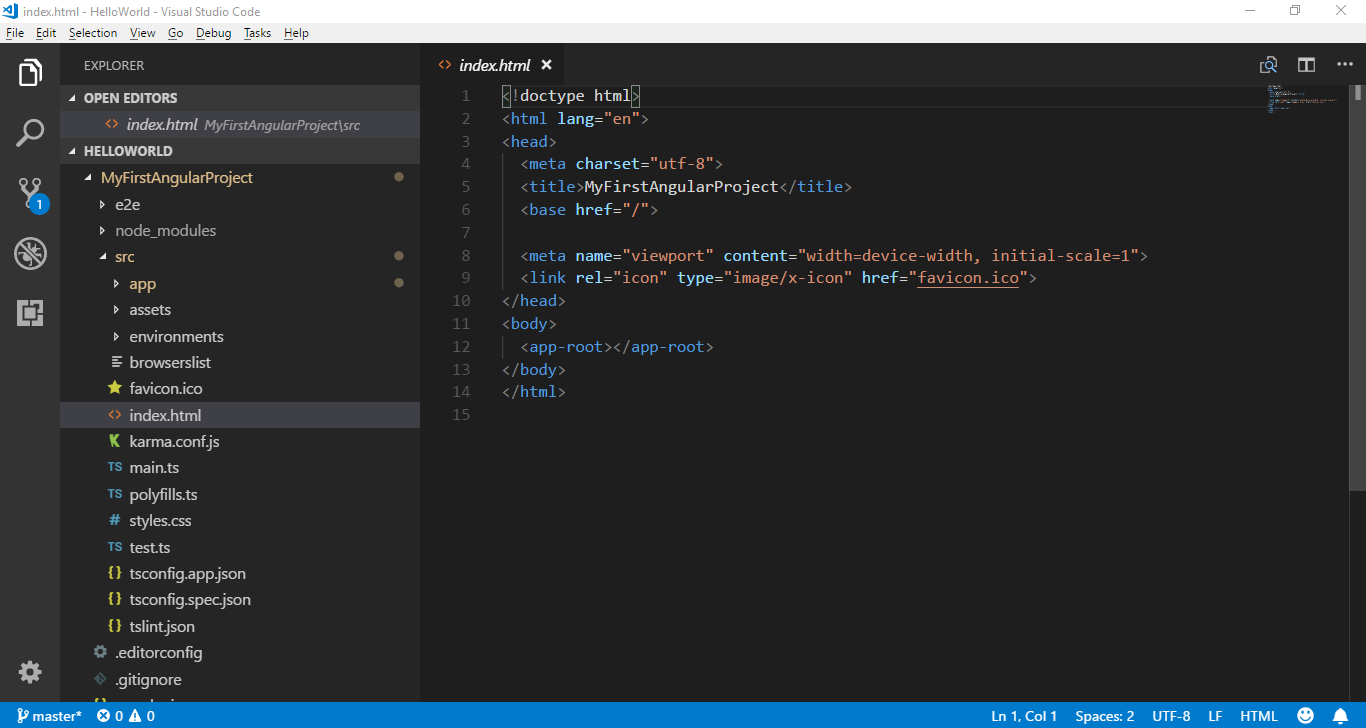Viewport: 1366px width, 728px height.
Task: Change end of line via LF
Action: click(x=1215, y=716)
